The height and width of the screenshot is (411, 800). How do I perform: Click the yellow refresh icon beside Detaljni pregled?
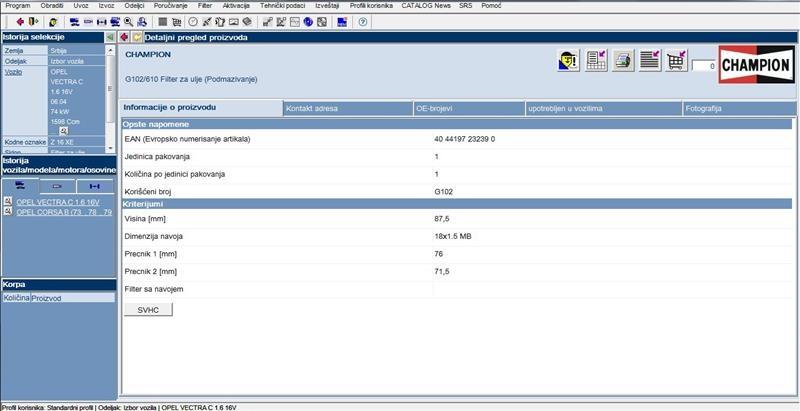[137, 37]
